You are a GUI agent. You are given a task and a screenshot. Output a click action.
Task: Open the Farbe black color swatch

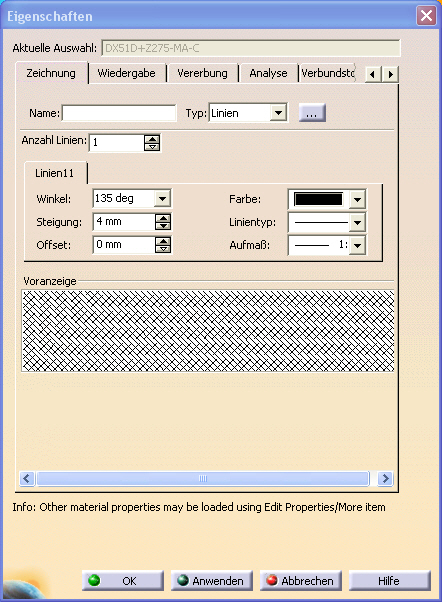coord(318,199)
